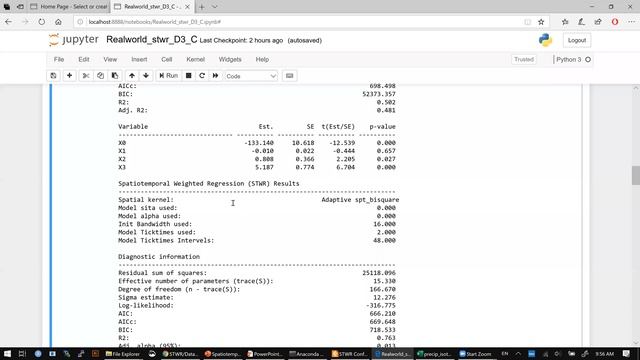Click the Last Checkpoint text
Screen dimensions: 640x360
(241, 40)
